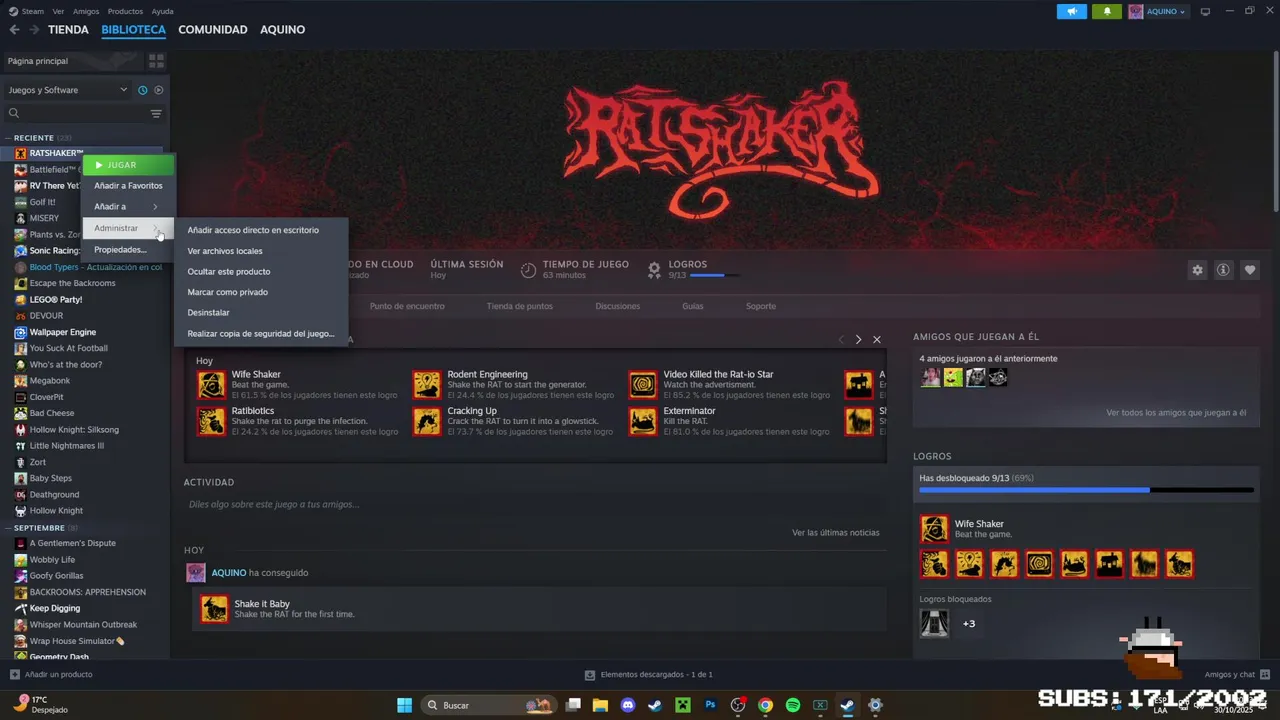The image size is (1280, 720).
Task: Select Wallpaper Engine in library list
Action: point(63,332)
